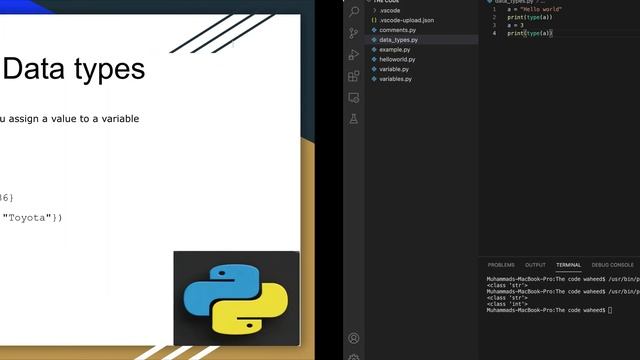Click code line 4 print(type(a))

530,33
